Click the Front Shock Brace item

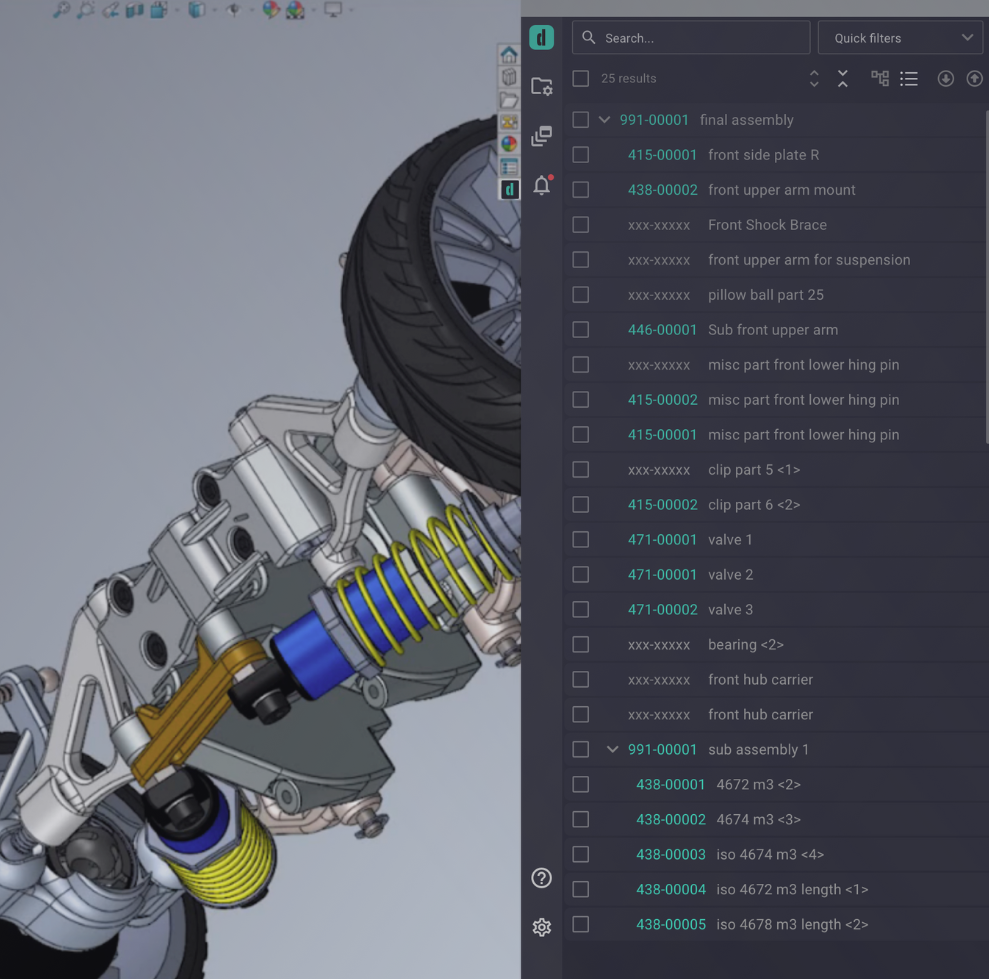click(767, 225)
